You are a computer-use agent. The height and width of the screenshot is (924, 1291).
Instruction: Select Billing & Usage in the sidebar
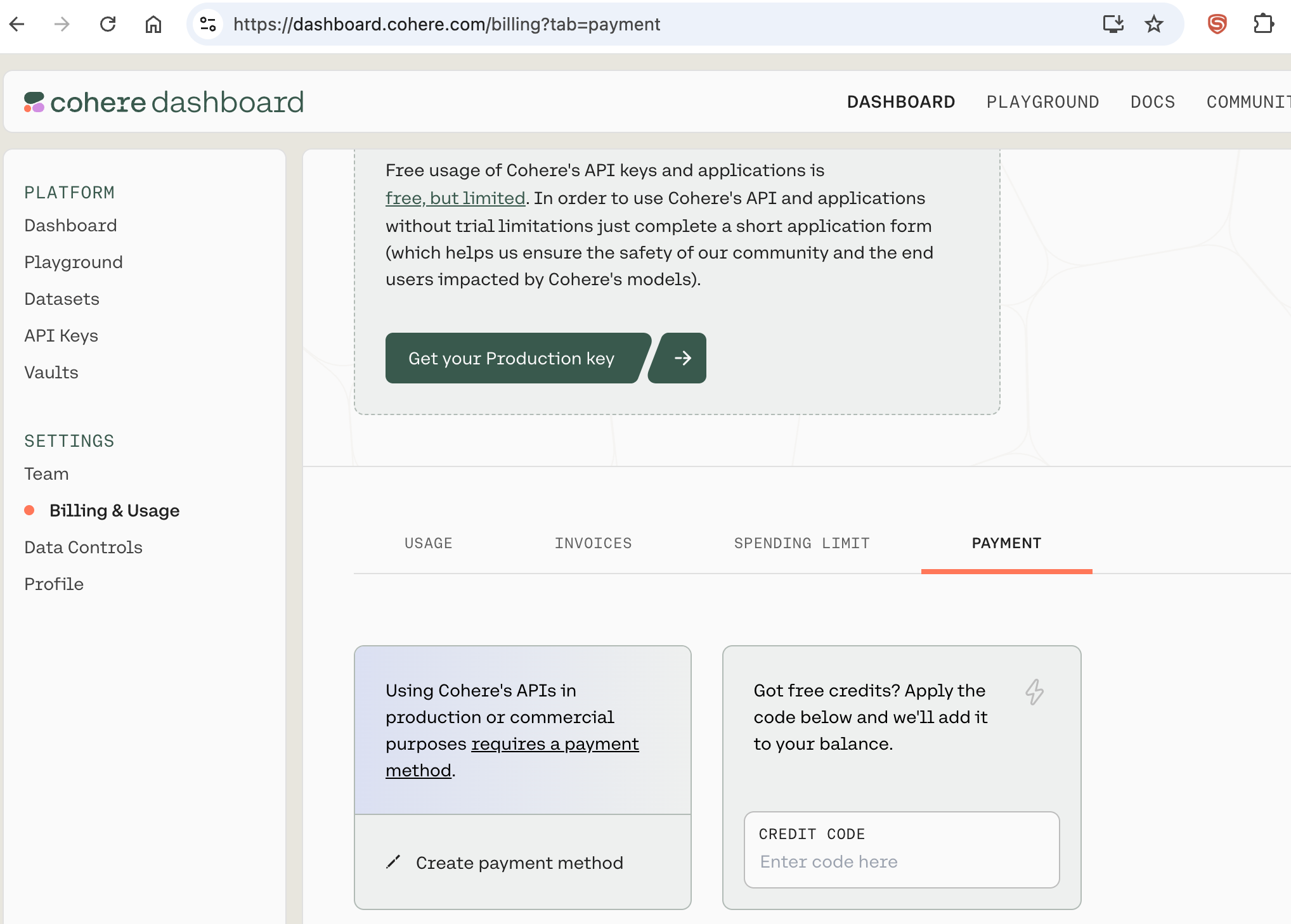point(114,511)
